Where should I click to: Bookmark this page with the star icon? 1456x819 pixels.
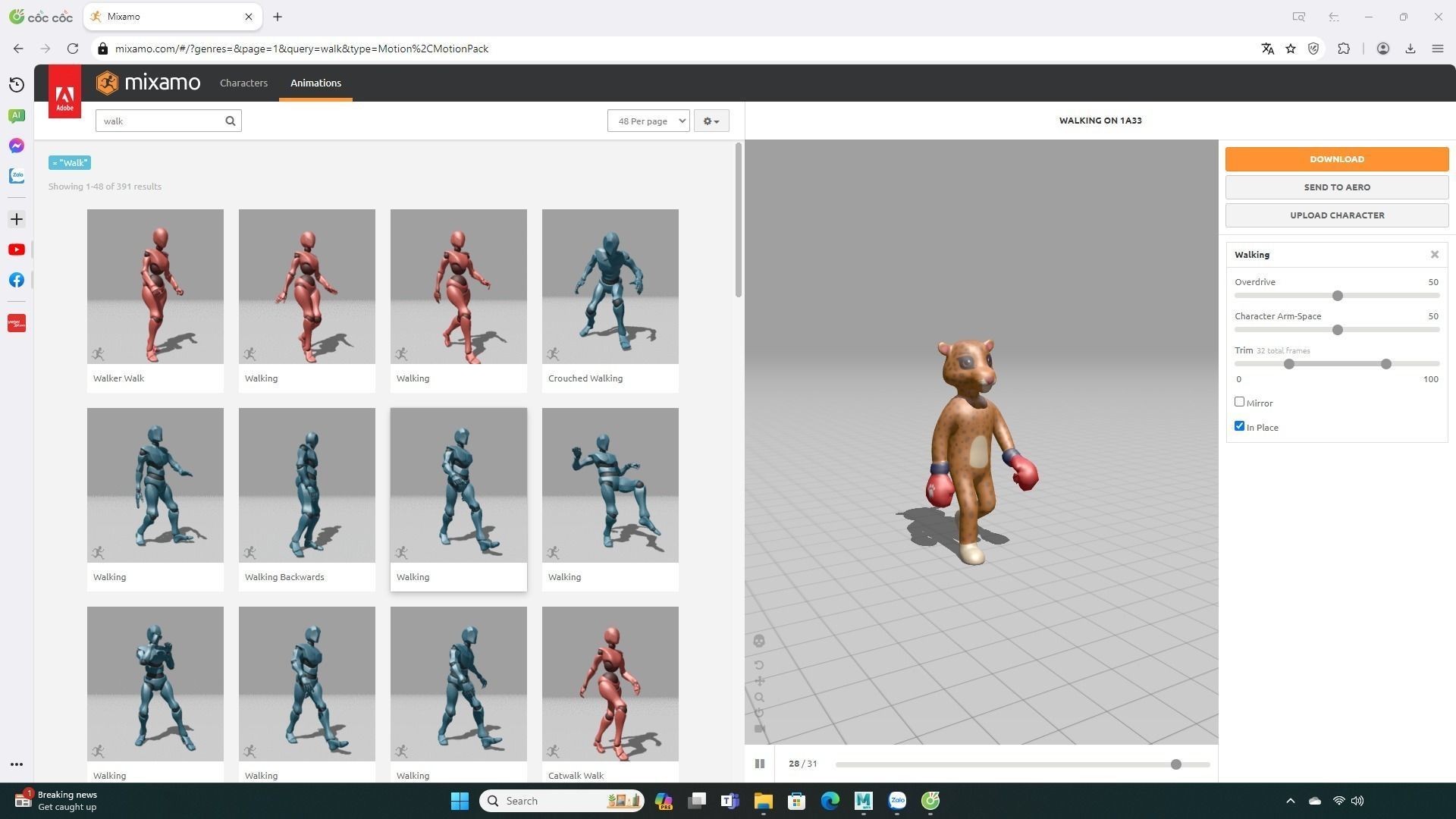point(1291,49)
